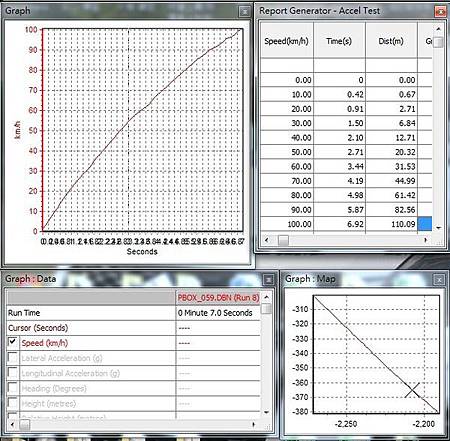Click the 20.32 distance cell
The width and height of the screenshot is (450, 441).
tap(391, 152)
